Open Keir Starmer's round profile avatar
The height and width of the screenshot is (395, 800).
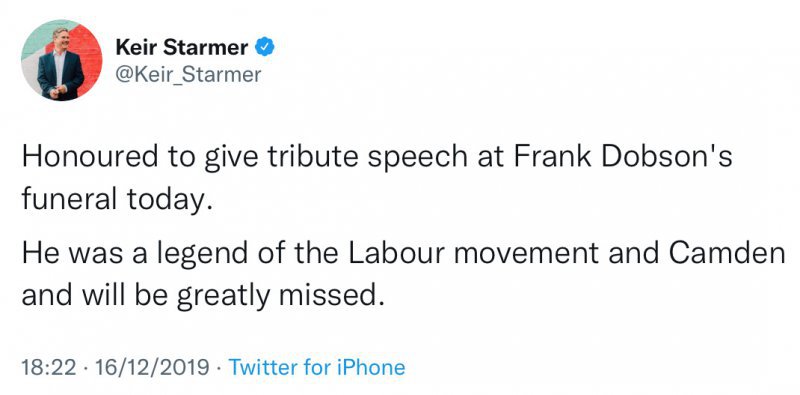(61, 60)
